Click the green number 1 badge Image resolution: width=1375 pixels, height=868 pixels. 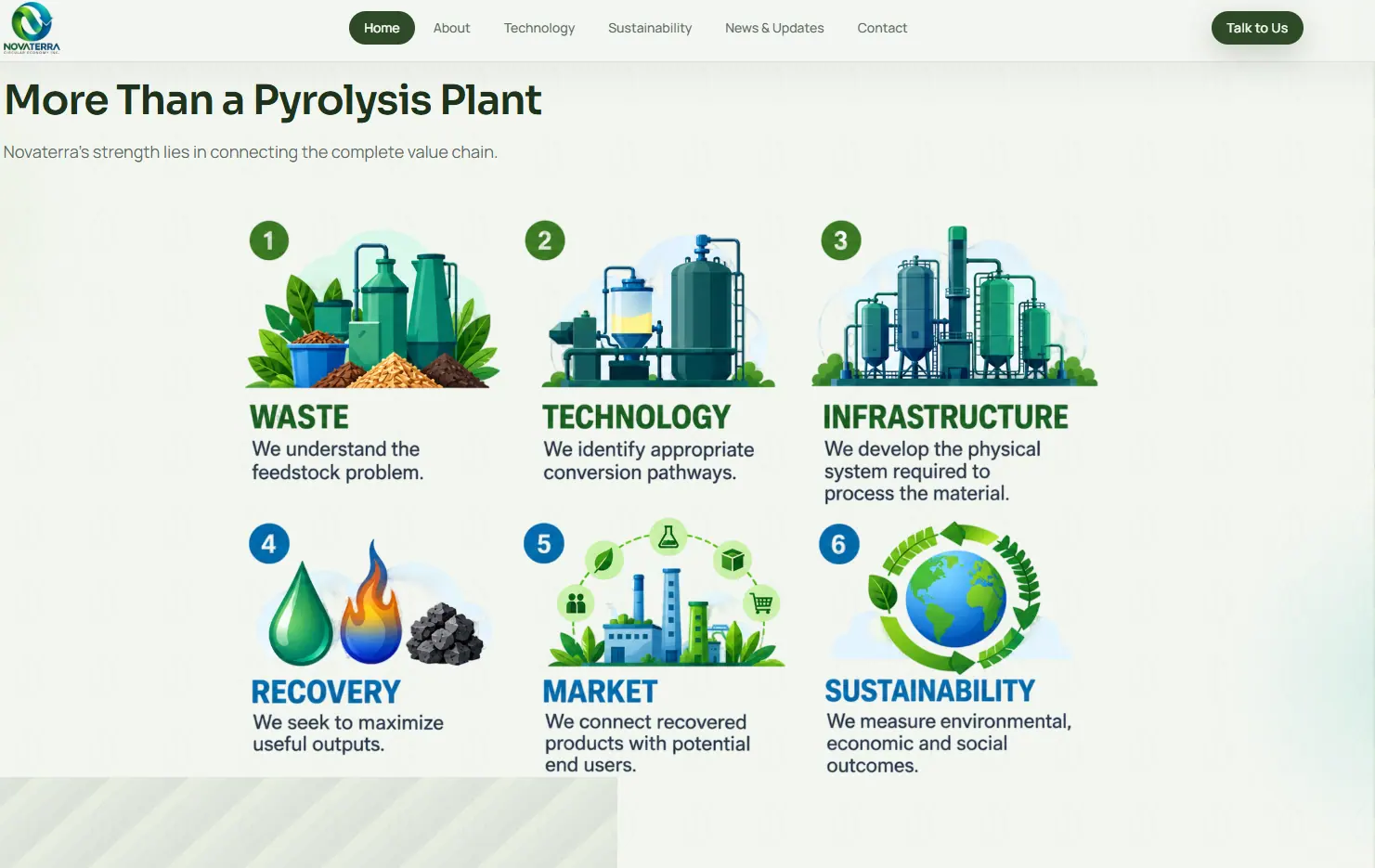pyautogui.click(x=269, y=240)
